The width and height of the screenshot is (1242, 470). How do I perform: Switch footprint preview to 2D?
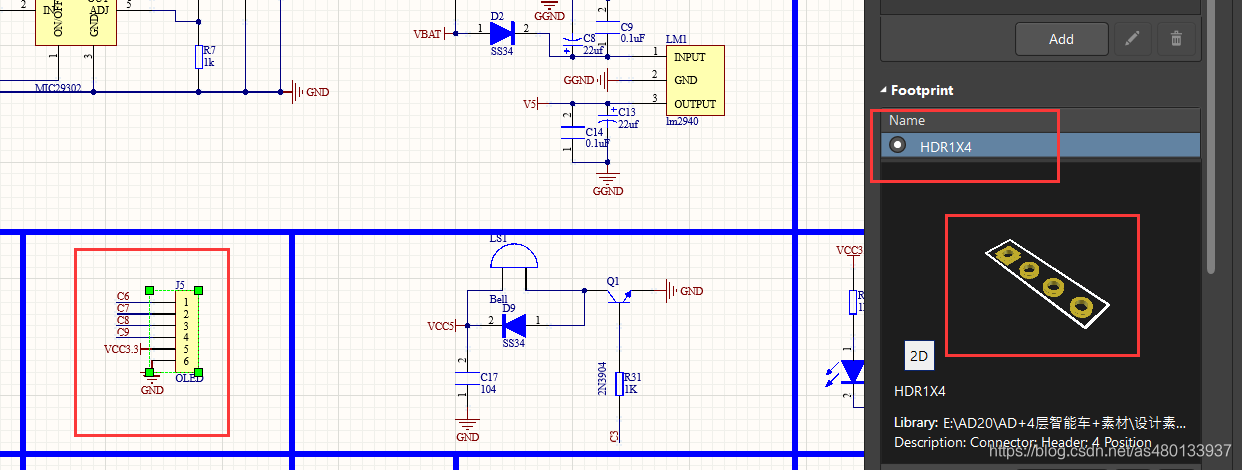pyautogui.click(x=918, y=355)
